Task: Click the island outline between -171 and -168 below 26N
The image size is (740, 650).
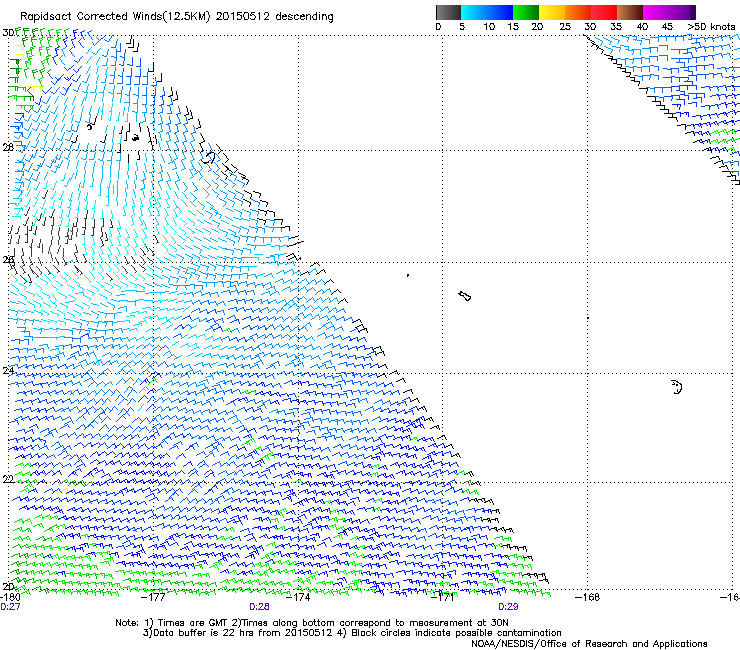Action: point(465,296)
